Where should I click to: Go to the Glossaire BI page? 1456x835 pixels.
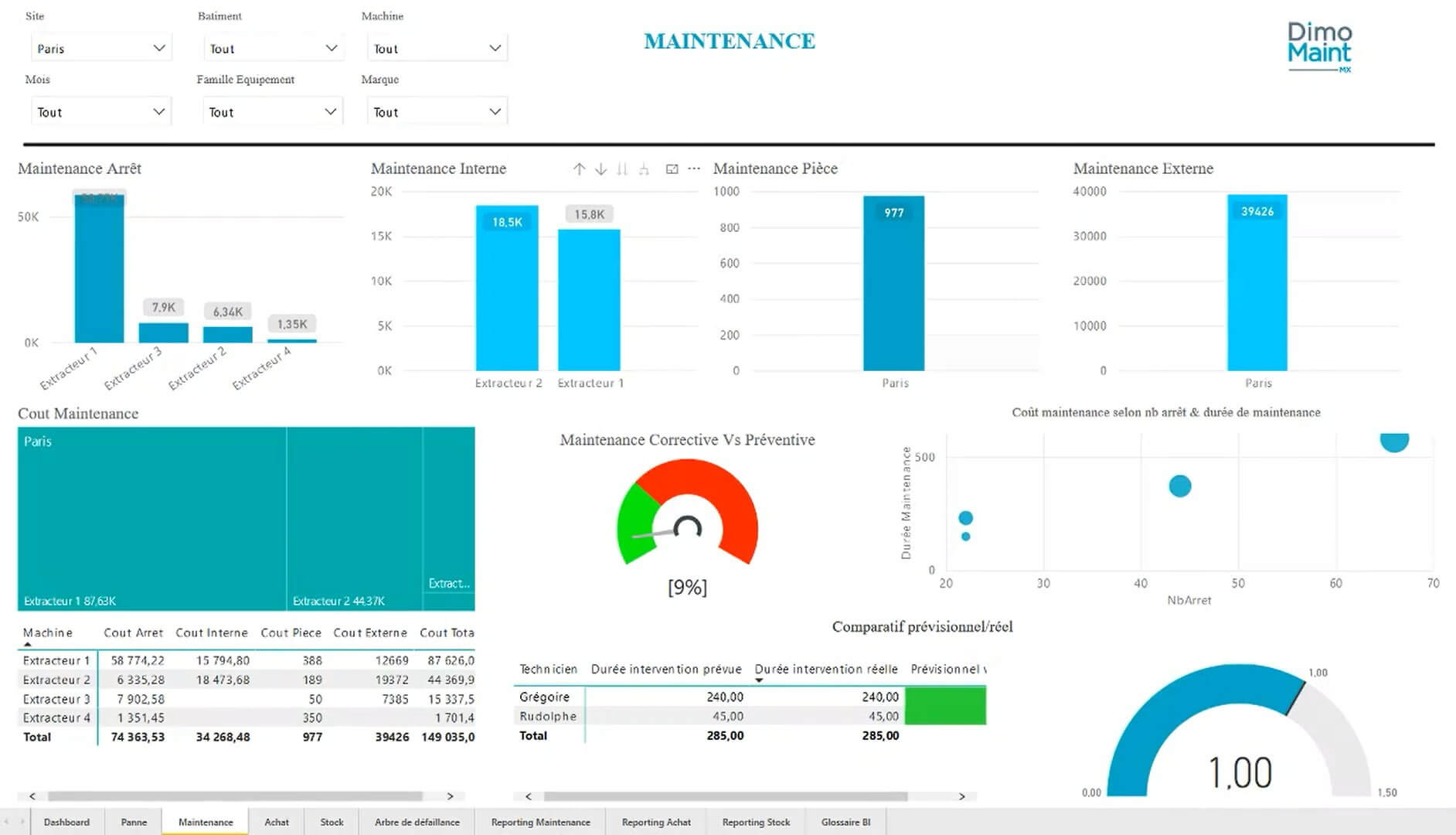point(845,822)
